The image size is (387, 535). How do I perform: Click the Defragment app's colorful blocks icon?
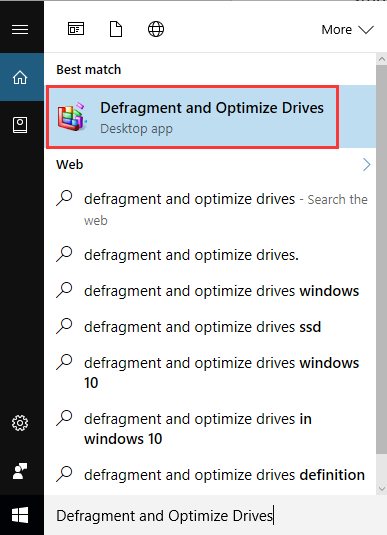(72, 117)
